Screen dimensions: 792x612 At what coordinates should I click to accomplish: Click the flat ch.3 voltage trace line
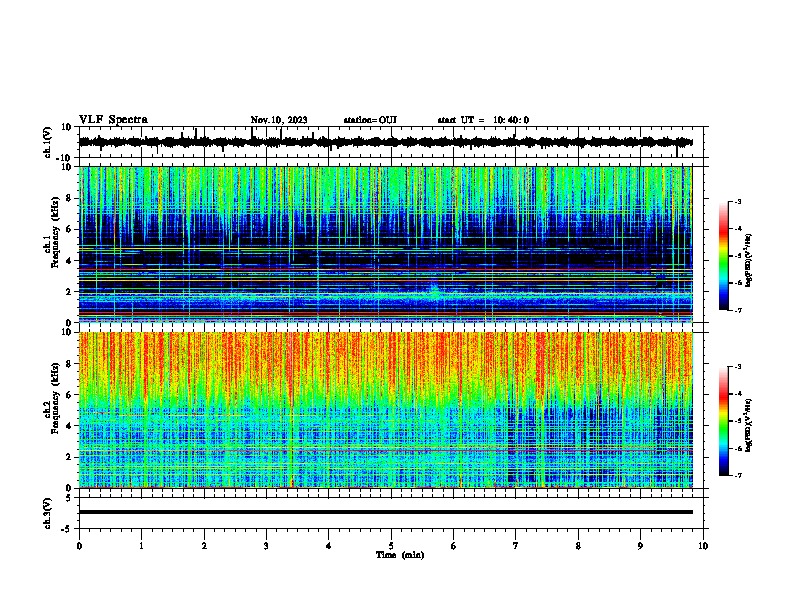coord(385,512)
